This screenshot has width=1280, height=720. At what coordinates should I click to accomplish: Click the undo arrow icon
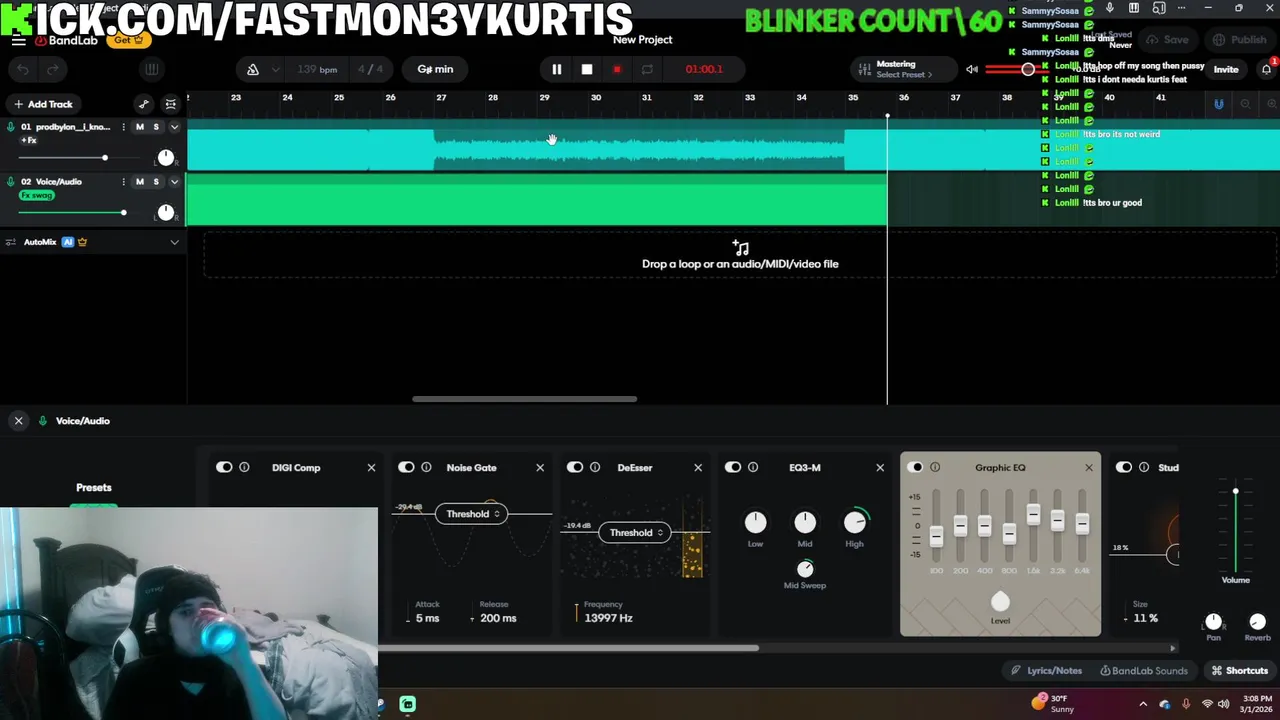tap(23, 69)
